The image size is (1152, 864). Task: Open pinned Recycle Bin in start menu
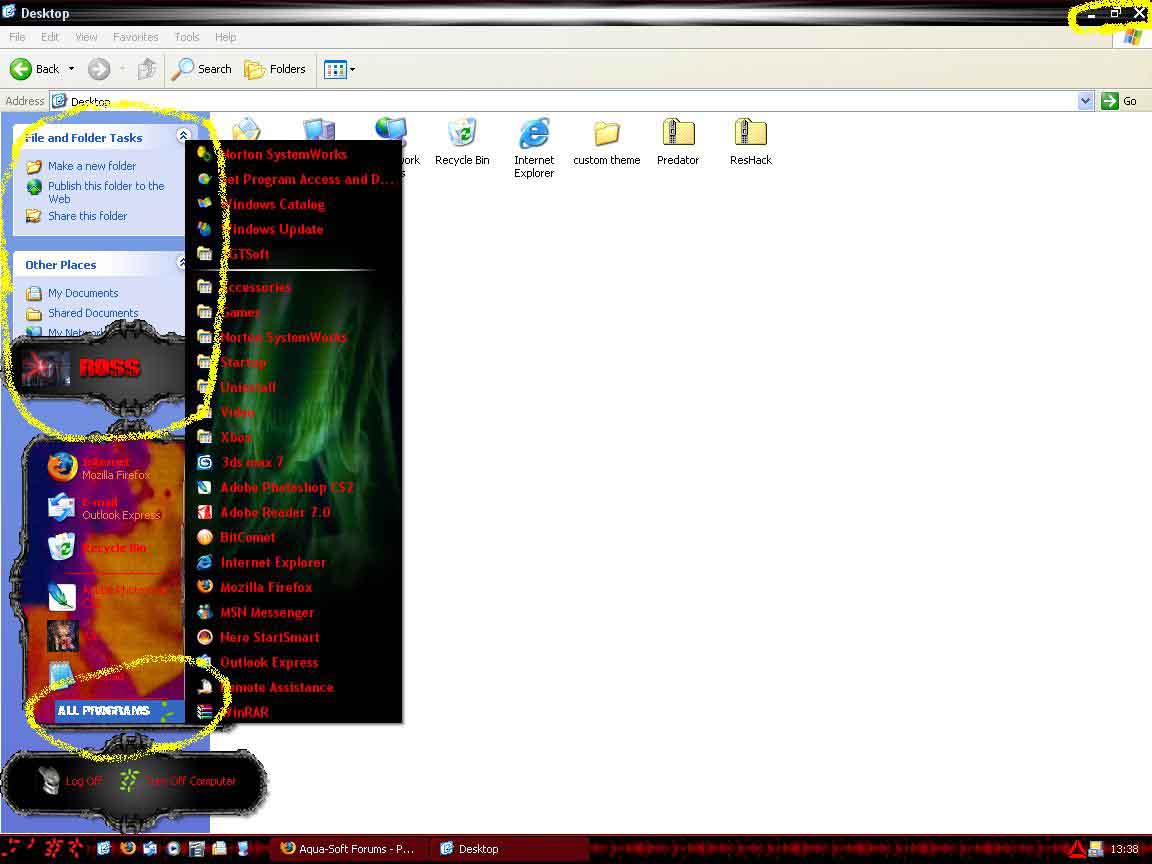point(97,548)
